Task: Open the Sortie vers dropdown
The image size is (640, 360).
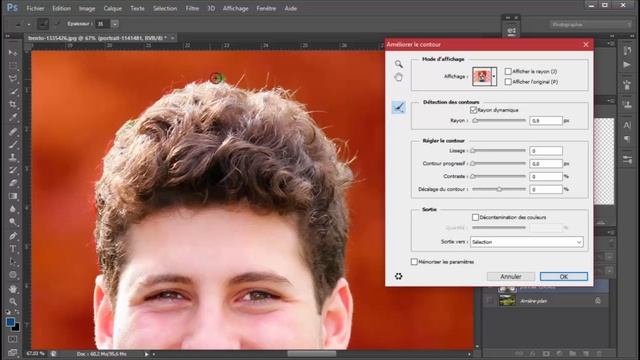Action: click(x=527, y=242)
